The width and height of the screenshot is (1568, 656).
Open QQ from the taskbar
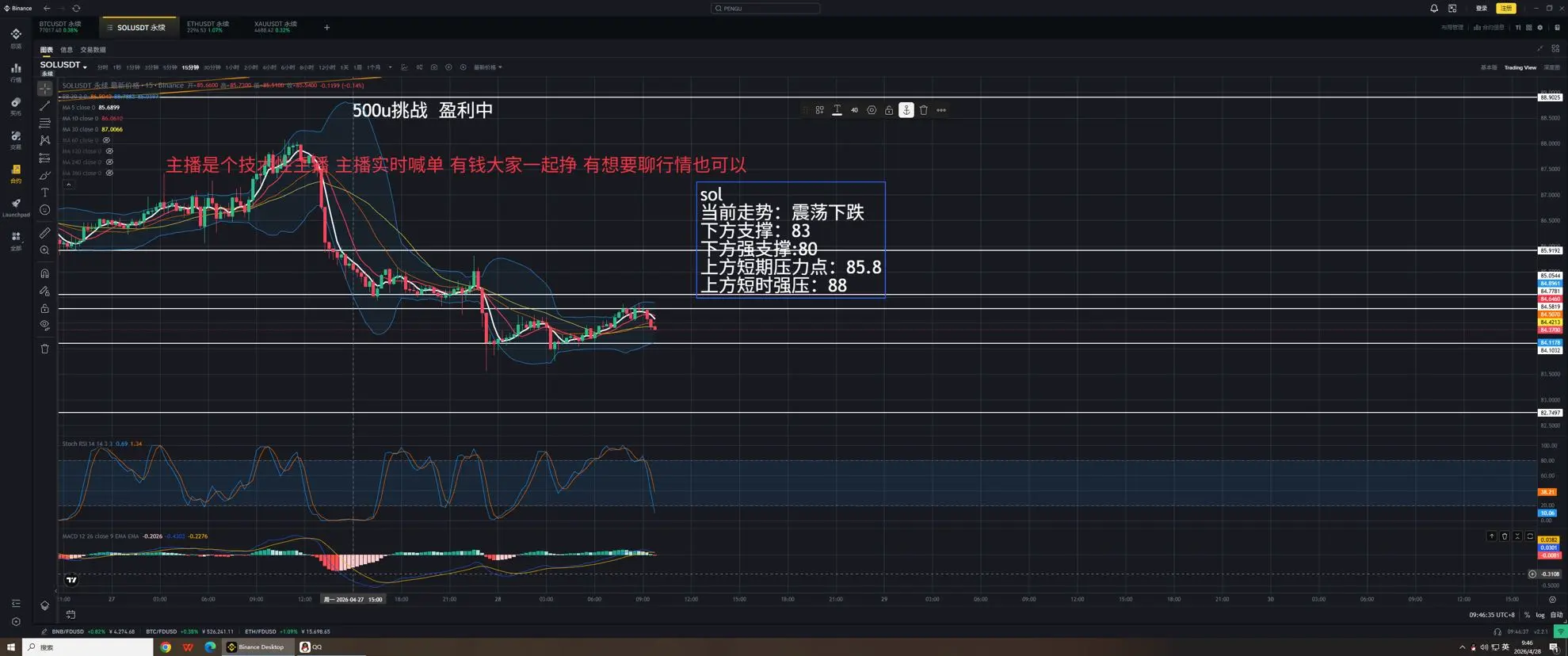311,647
